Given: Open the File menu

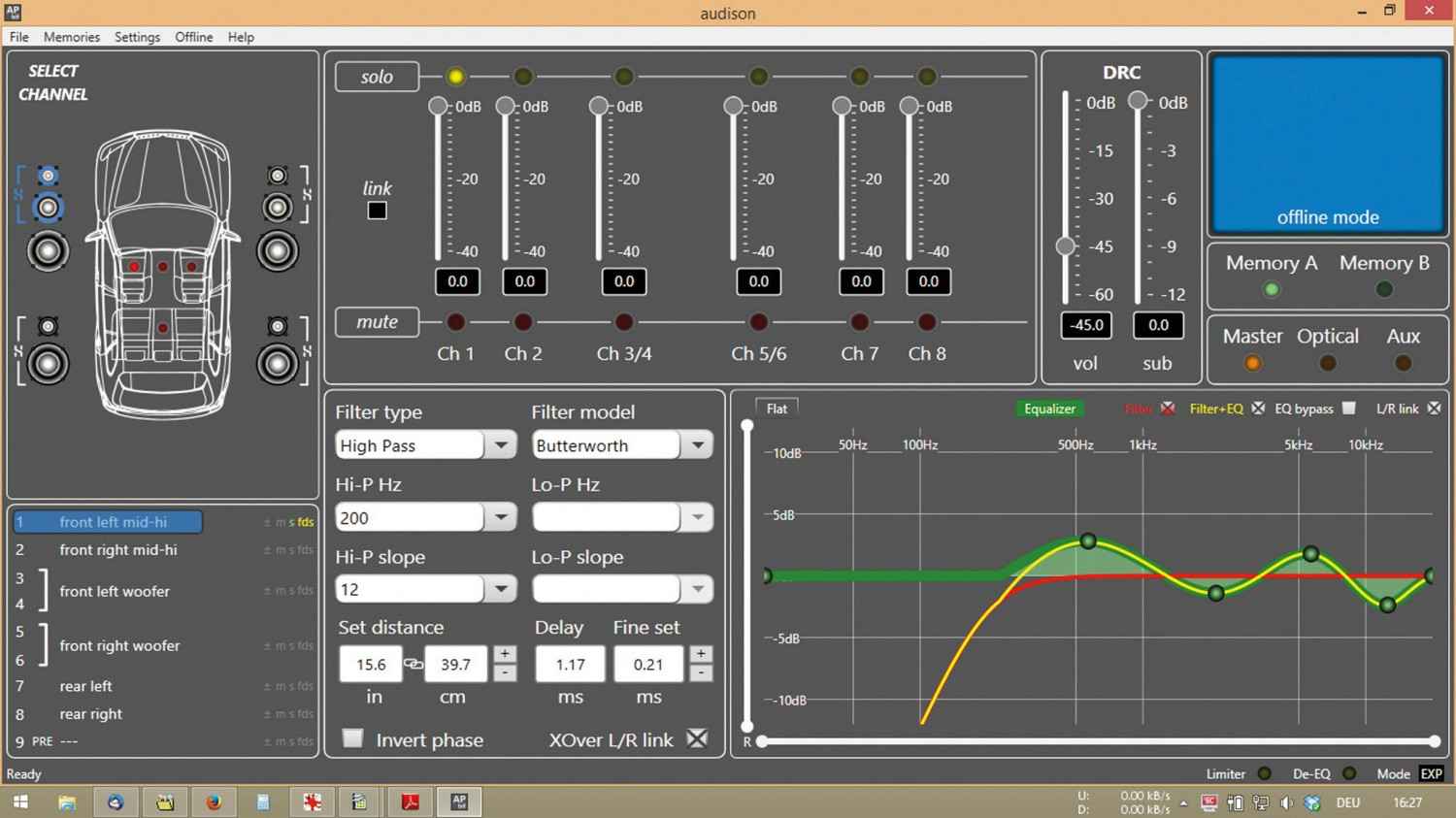Looking at the screenshot, I should [x=18, y=37].
